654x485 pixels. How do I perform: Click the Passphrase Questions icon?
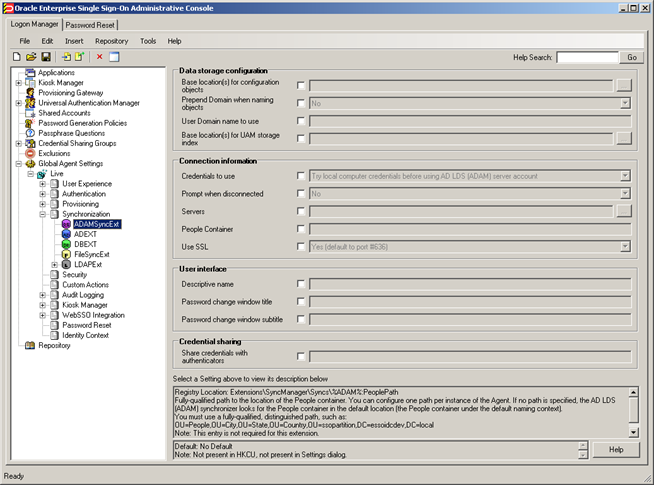[30, 133]
